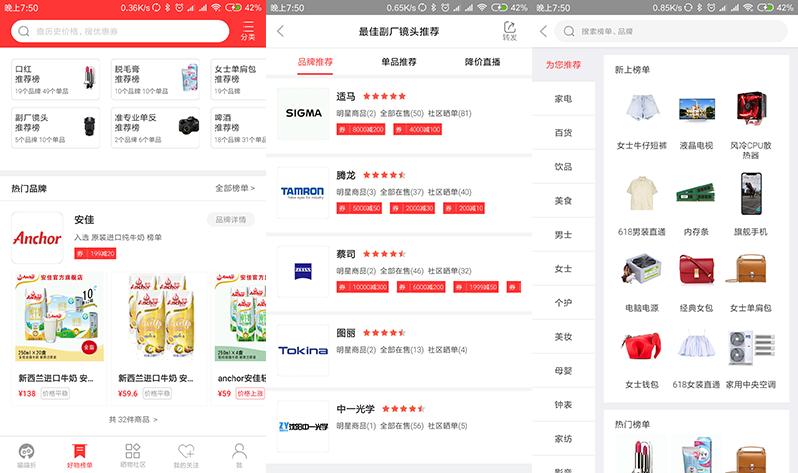Screen dimensions: 798x473
Task: Tap the community grid icon in bottom nav
Action: (133, 451)
